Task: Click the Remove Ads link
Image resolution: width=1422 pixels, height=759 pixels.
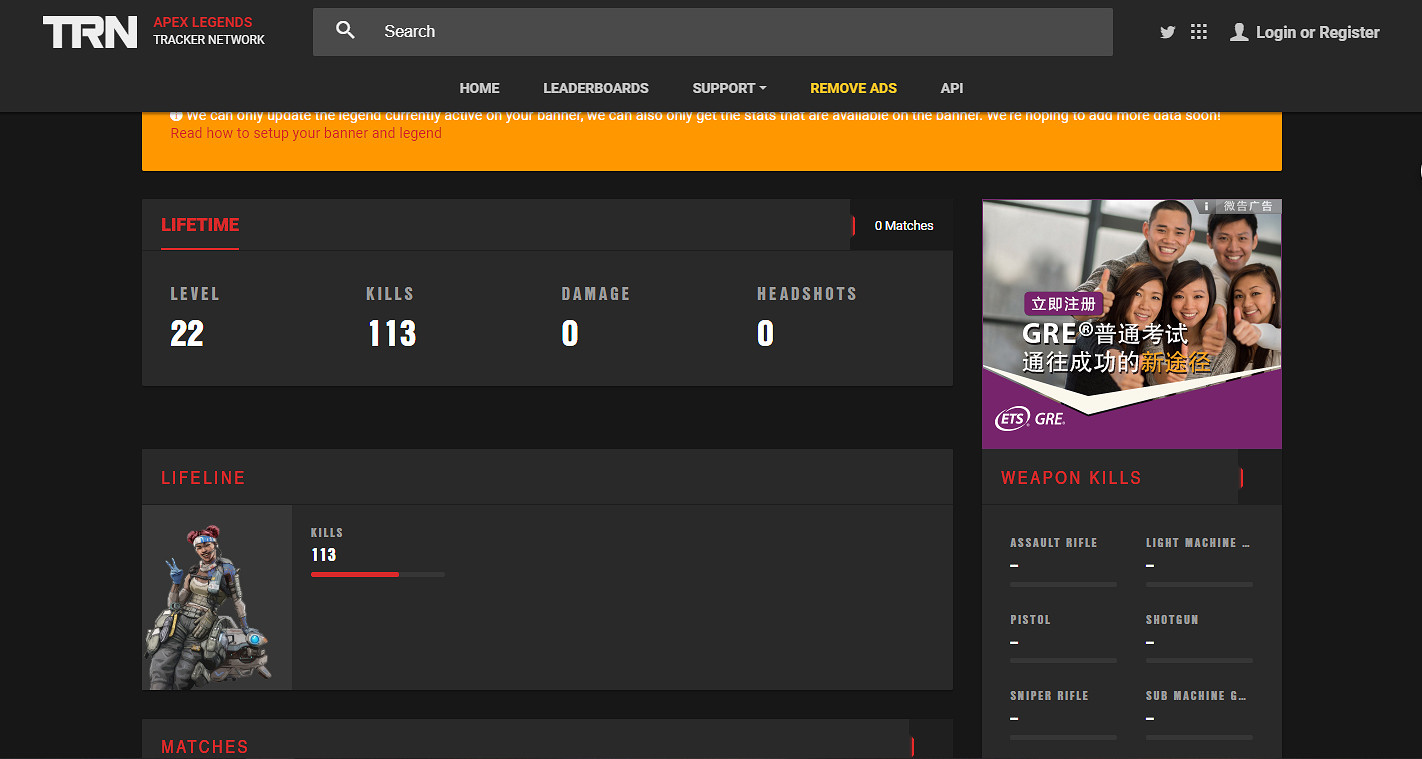Action: (853, 88)
